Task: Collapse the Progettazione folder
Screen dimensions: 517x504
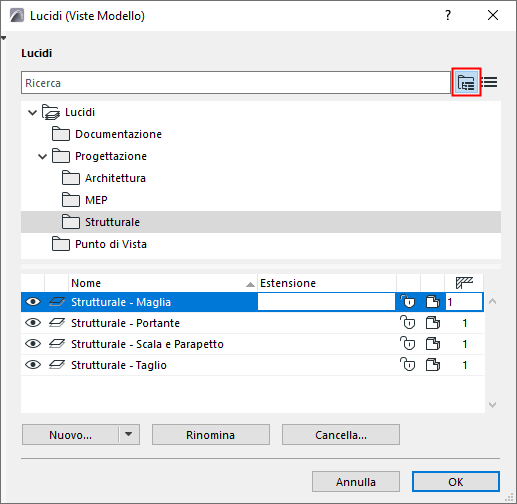Action: [x=42, y=156]
